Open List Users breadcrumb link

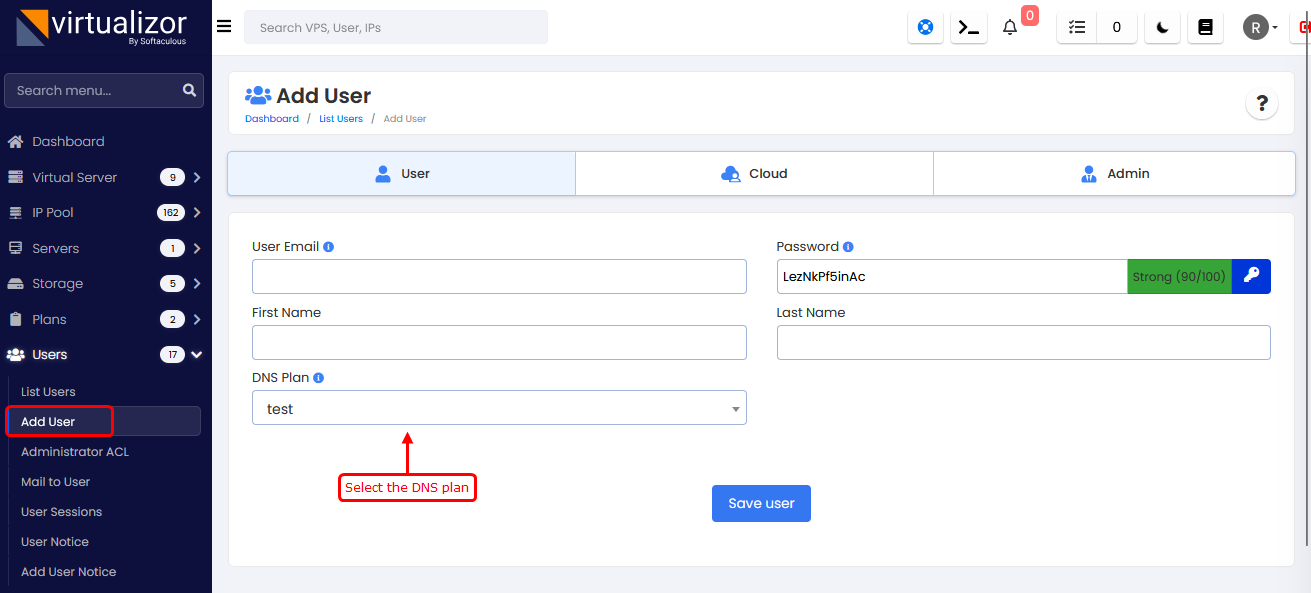(x=341, y=119)
